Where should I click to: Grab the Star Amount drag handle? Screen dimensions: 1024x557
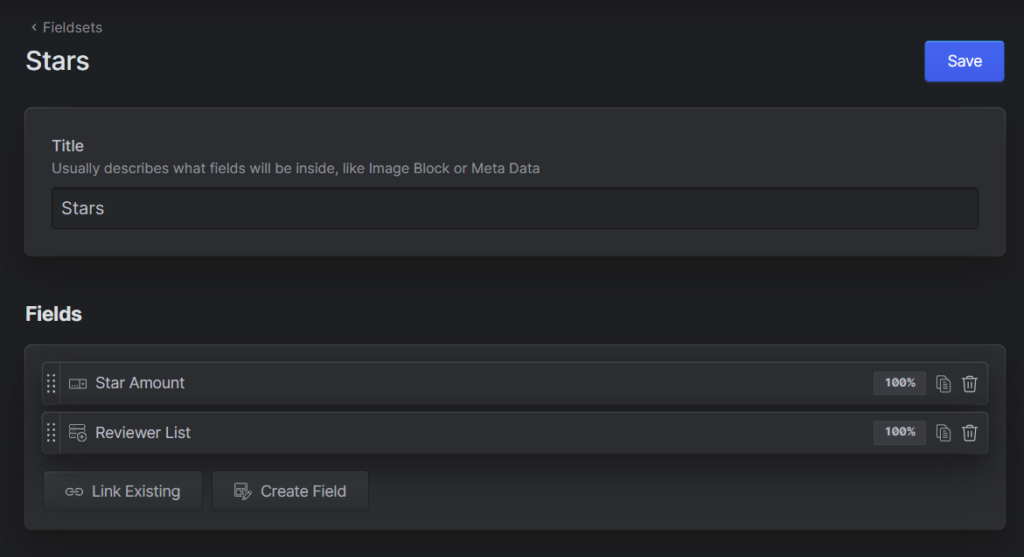tap(51, 383)
